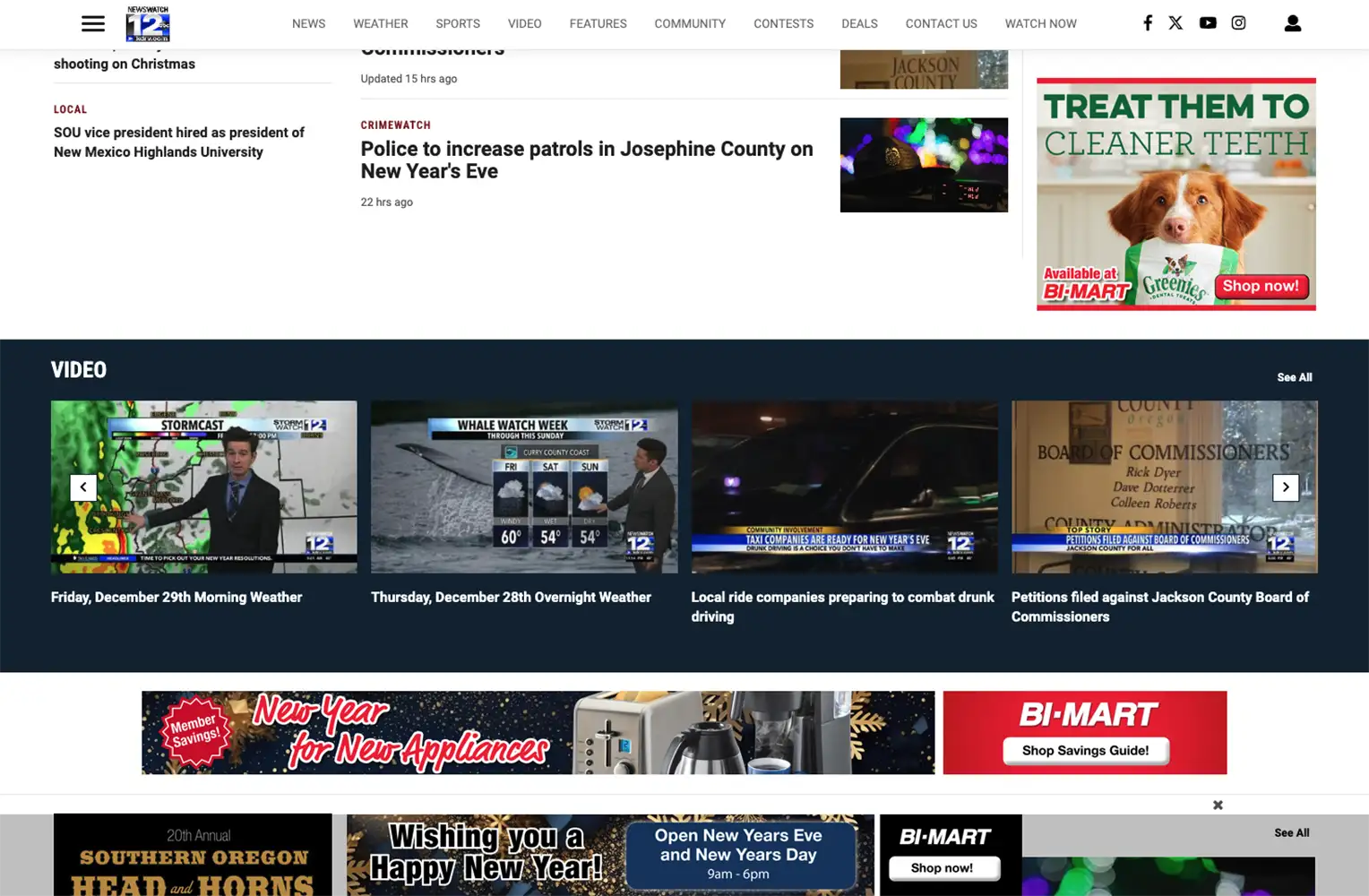
Task: Open the Contact Us menu
Action: pyautogui.click(x=941, y=23)
